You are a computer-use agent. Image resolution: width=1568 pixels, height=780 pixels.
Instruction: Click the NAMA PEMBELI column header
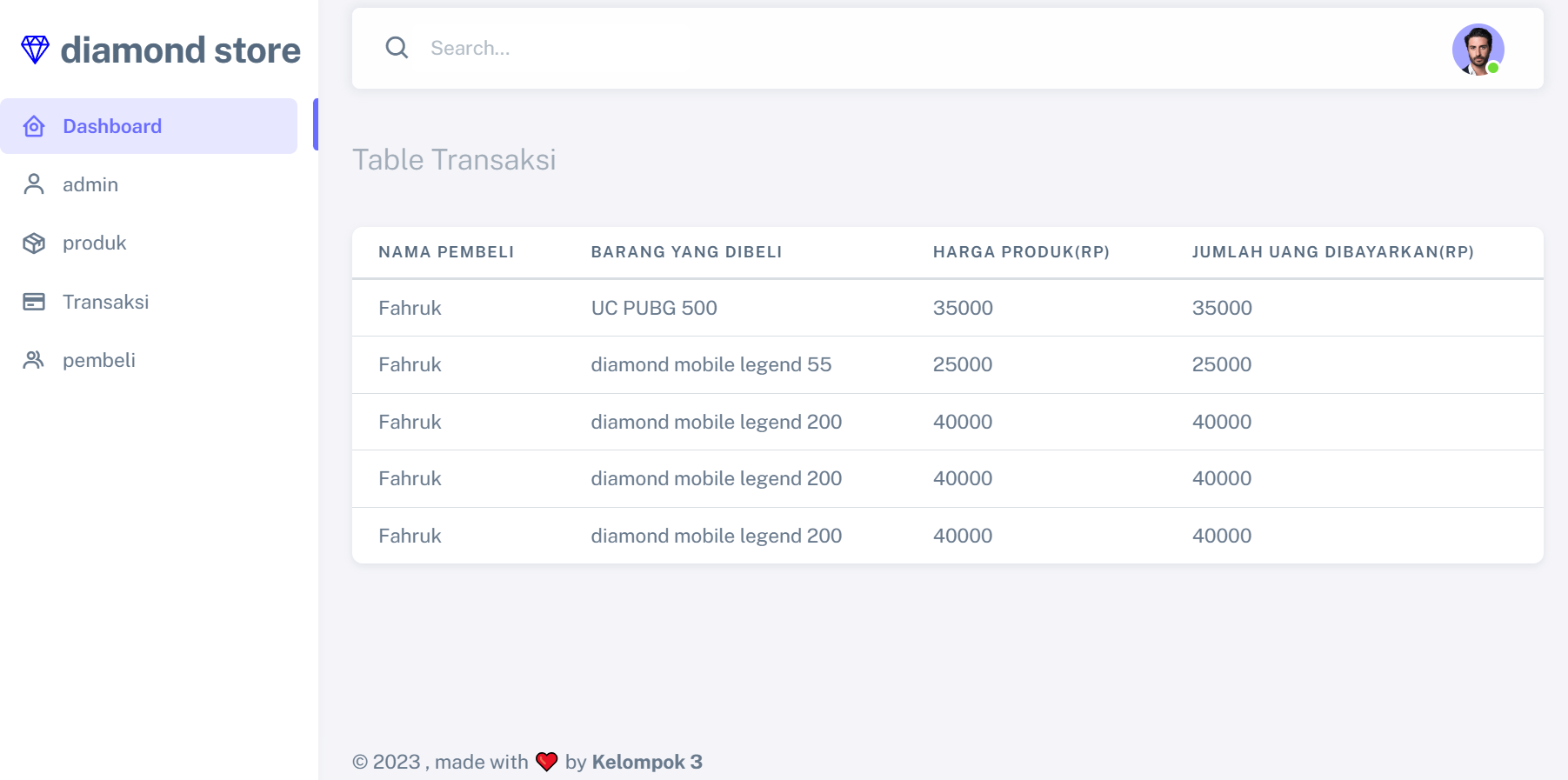tap(446, 252)
